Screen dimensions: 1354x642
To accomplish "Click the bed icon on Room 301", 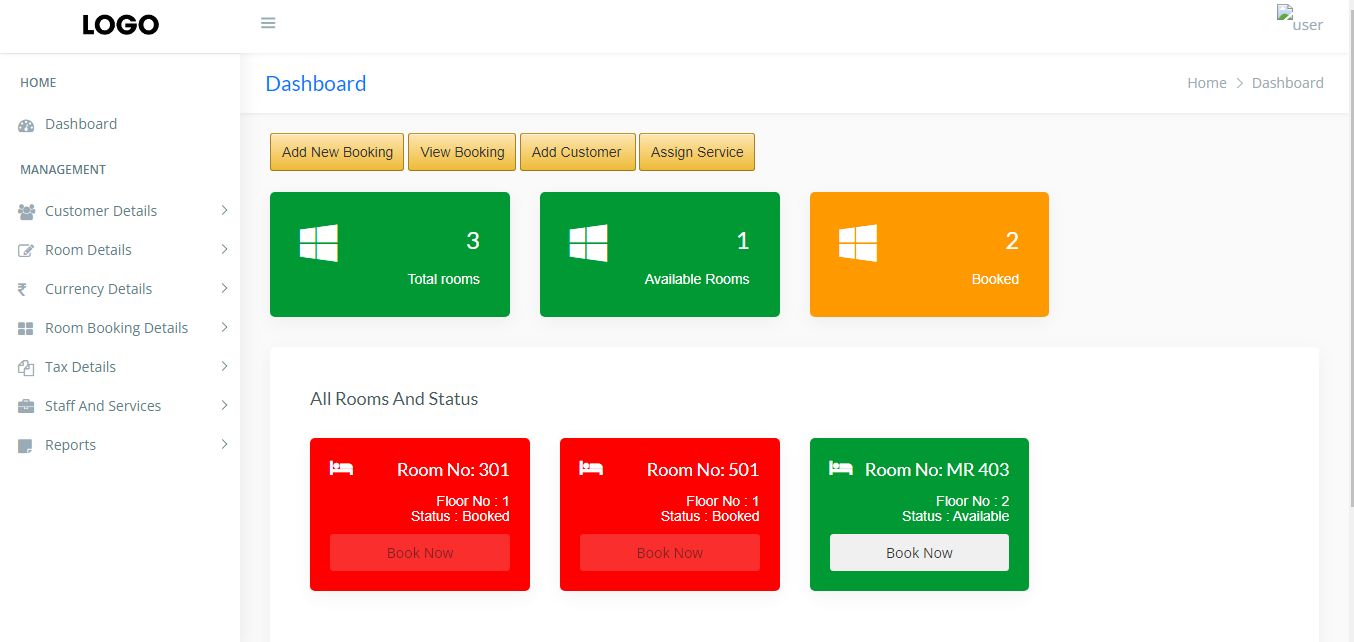I will 341,468.
